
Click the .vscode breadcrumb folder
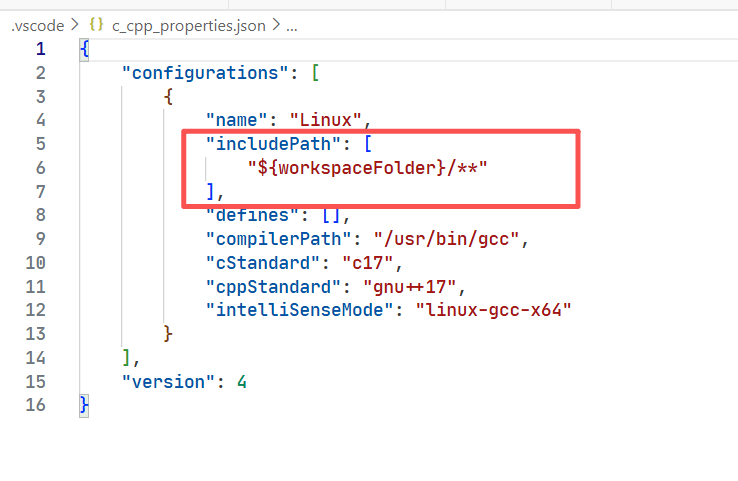pyautogui.click(x=38, y=25)
